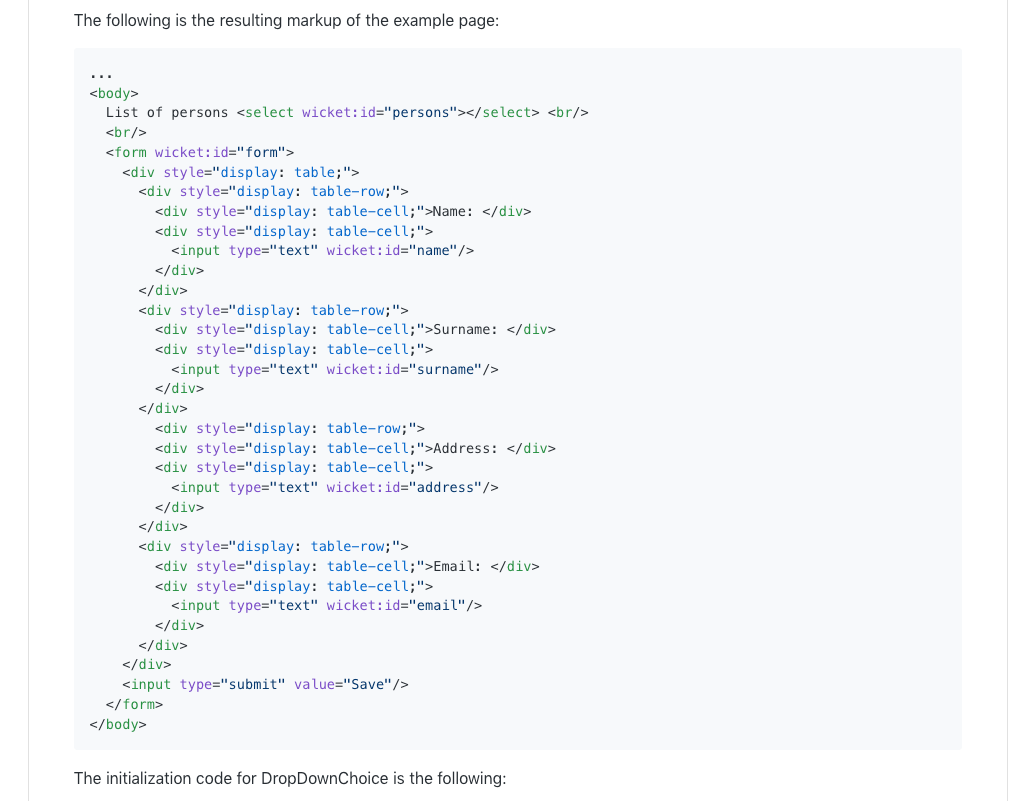Click the closing </body> tag

click(118, 724)
